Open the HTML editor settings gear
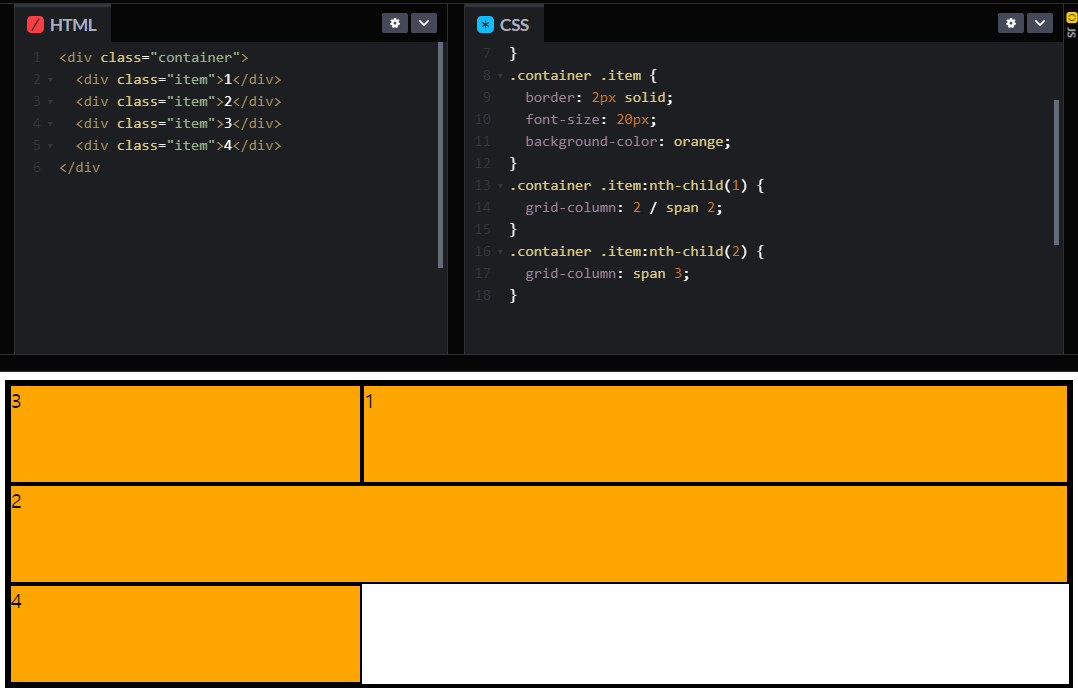 coord(395,23)
